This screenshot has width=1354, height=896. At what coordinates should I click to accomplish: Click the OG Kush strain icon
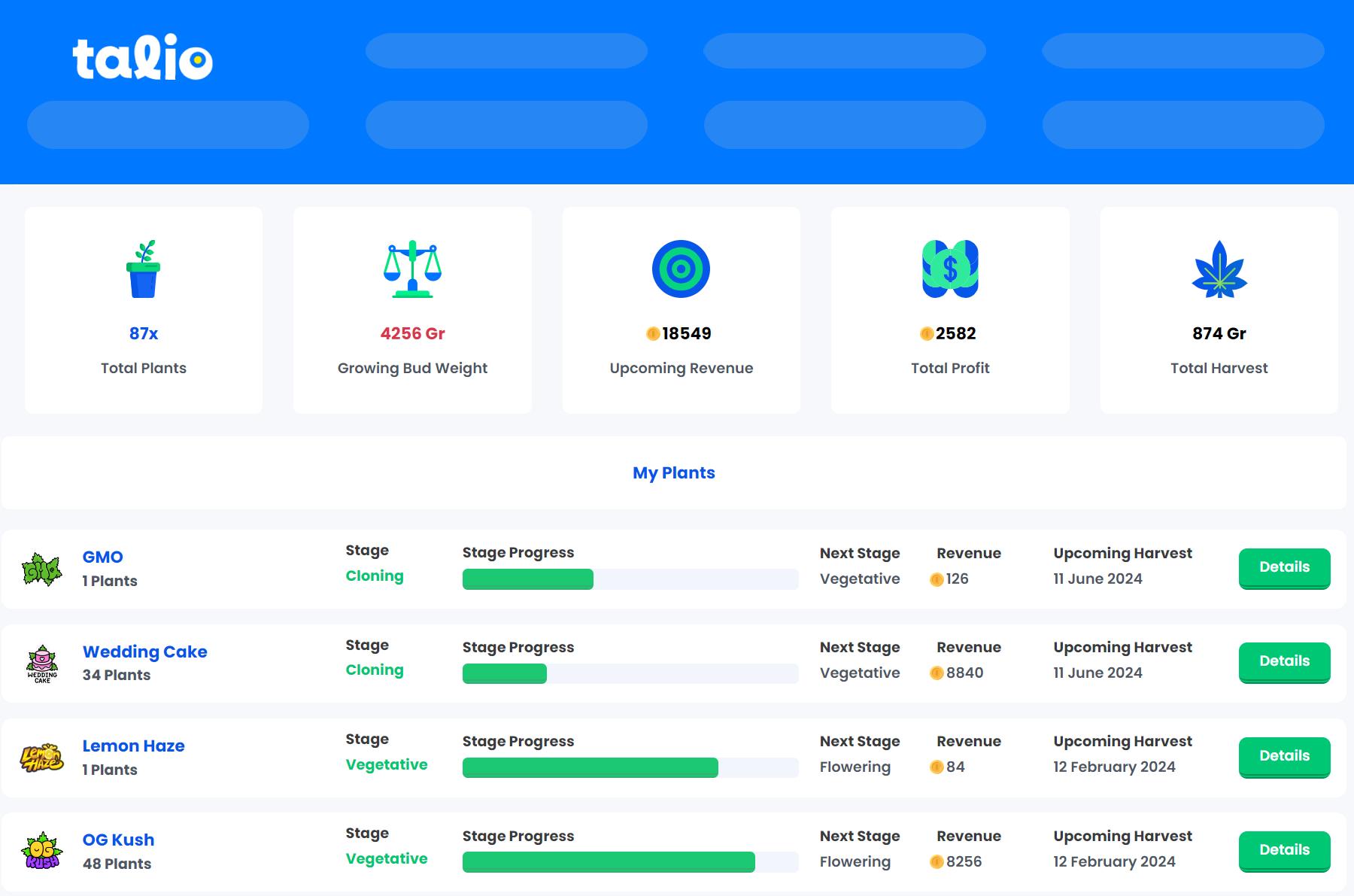point(42,852)
